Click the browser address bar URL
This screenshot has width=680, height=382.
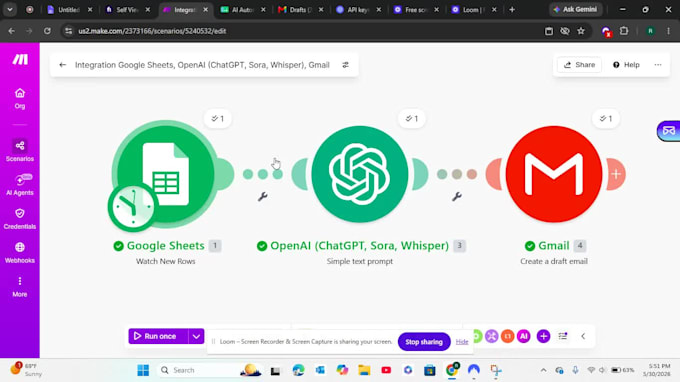click(x=152, y=31)
